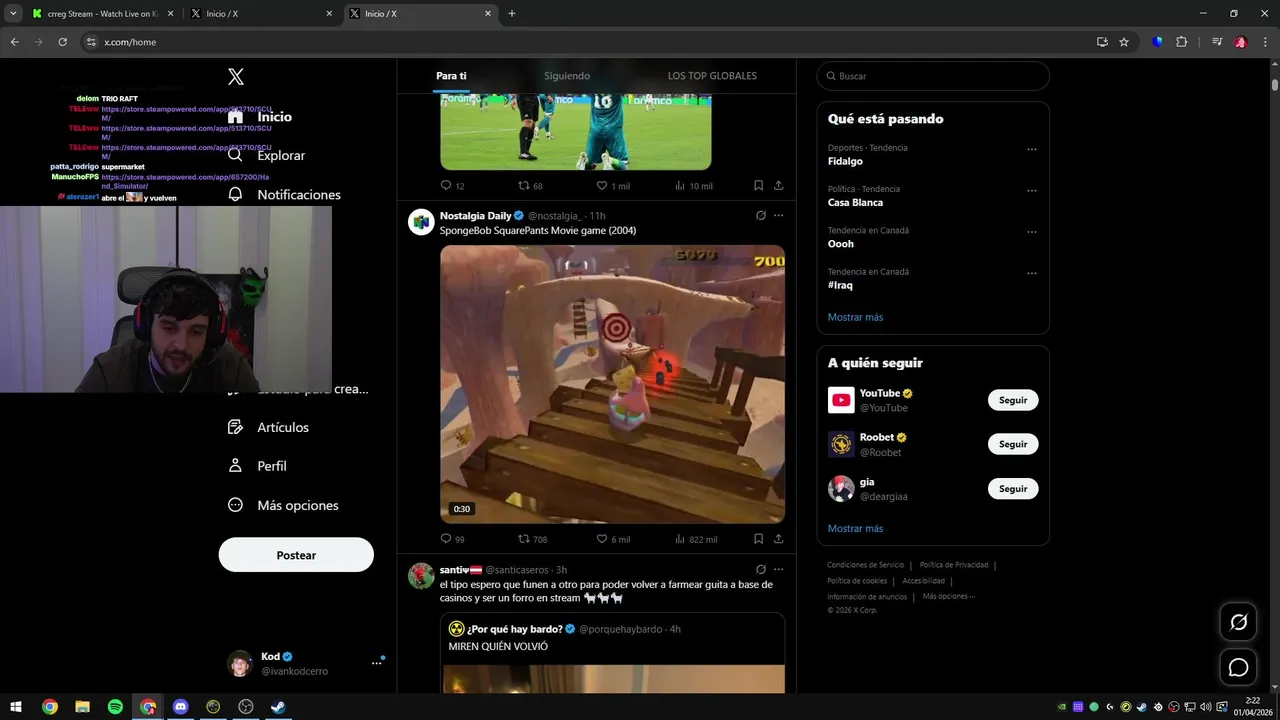This screenshot has height=720, width=1280.
Task: Open Explorar in the X sidebar
Action: click(x=266, y=155)
